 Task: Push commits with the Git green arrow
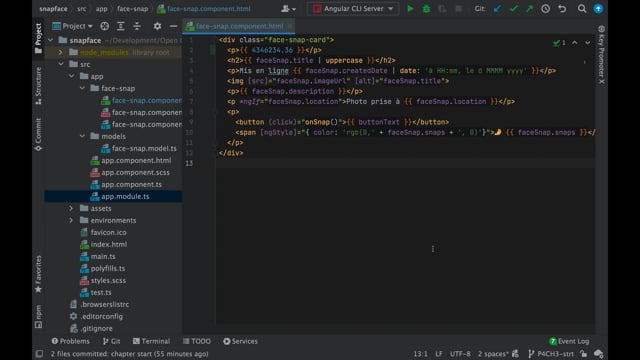(529, 9)
